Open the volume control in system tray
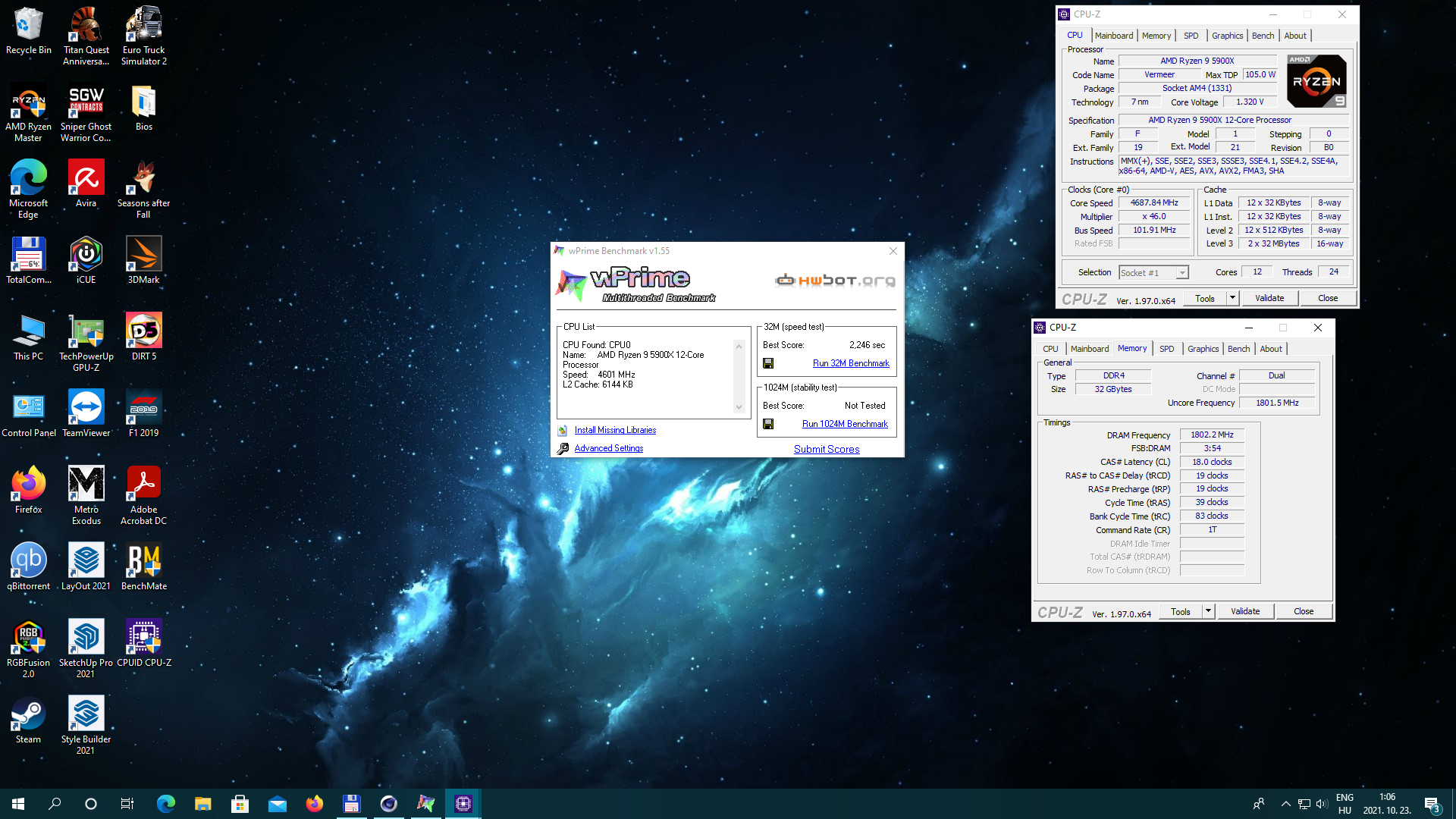1456x819 pixels. pos(1322,804)
